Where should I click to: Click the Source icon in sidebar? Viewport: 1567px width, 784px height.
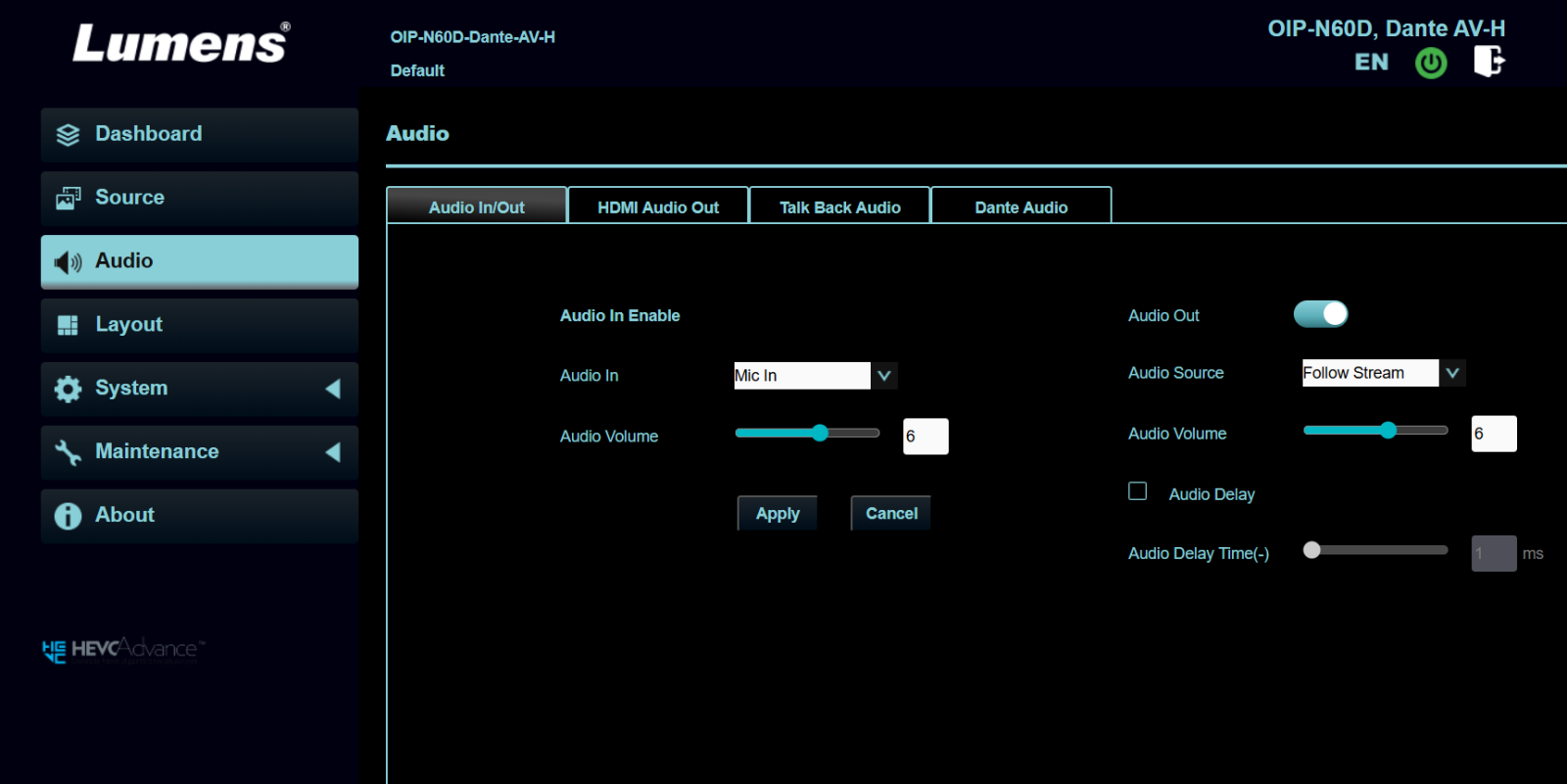pos(68,199)
